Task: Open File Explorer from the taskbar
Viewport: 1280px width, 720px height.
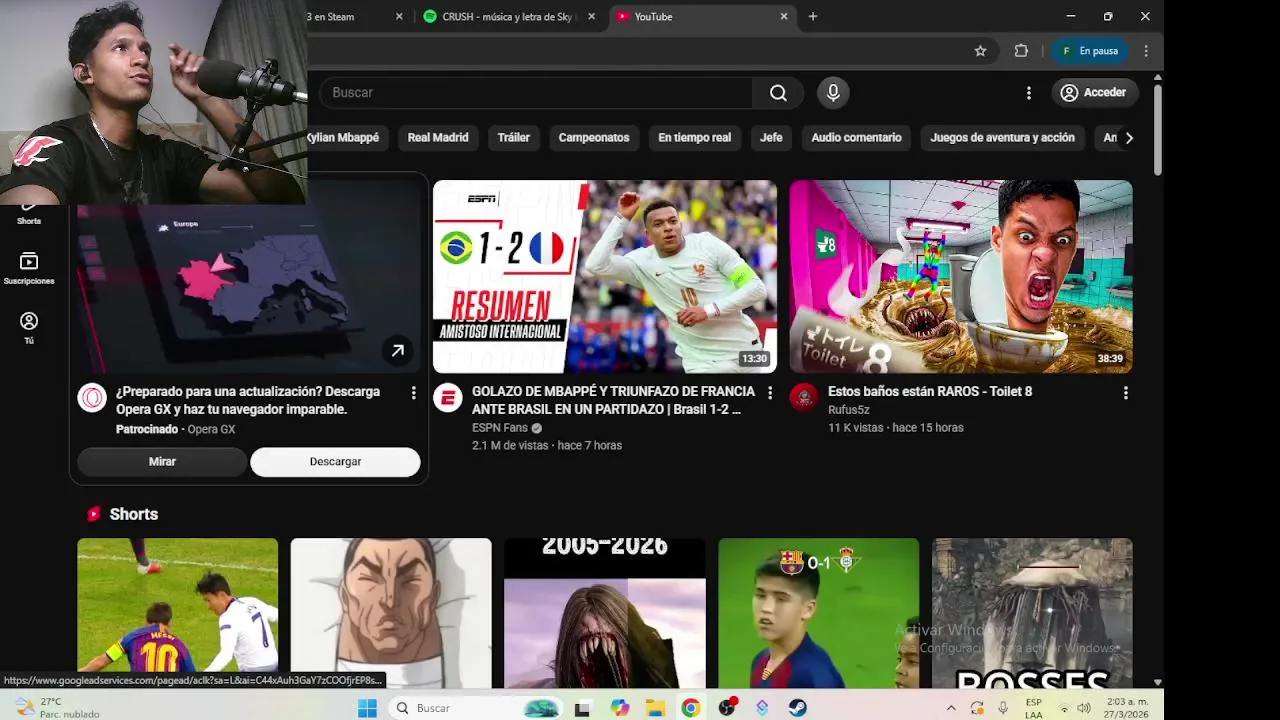Action: tap(655, 708)
